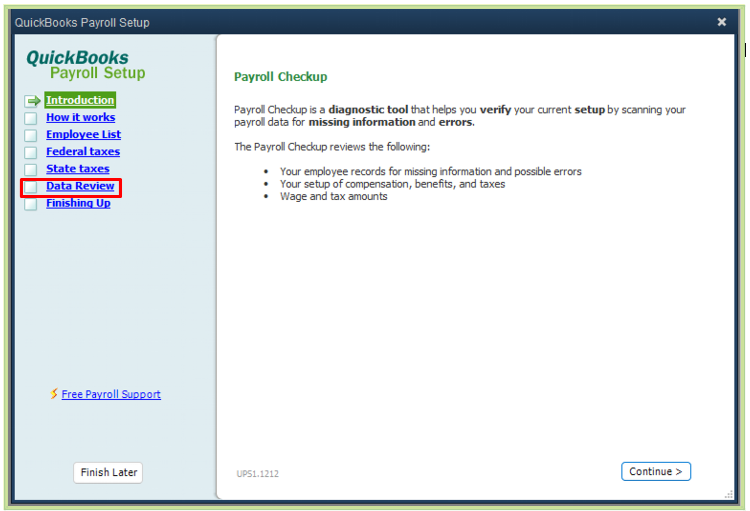Tick the checkbox beside Employee List
Viewport: 750px width, 511px height.
coord(31,135)
